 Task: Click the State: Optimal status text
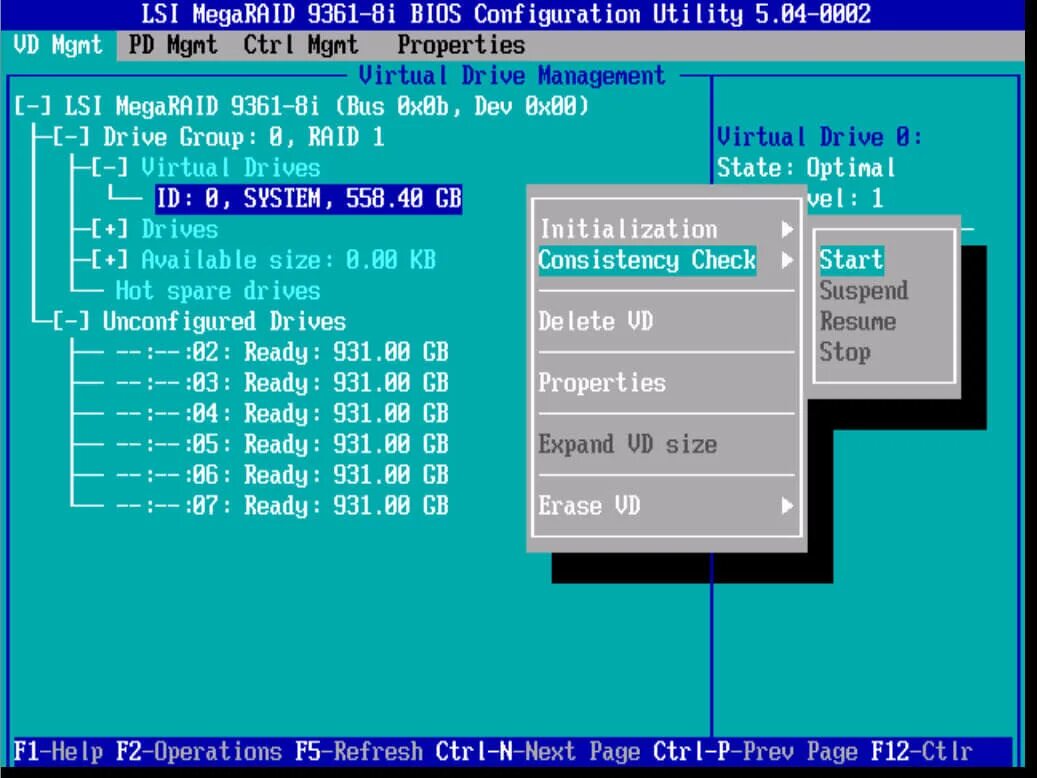806,168
